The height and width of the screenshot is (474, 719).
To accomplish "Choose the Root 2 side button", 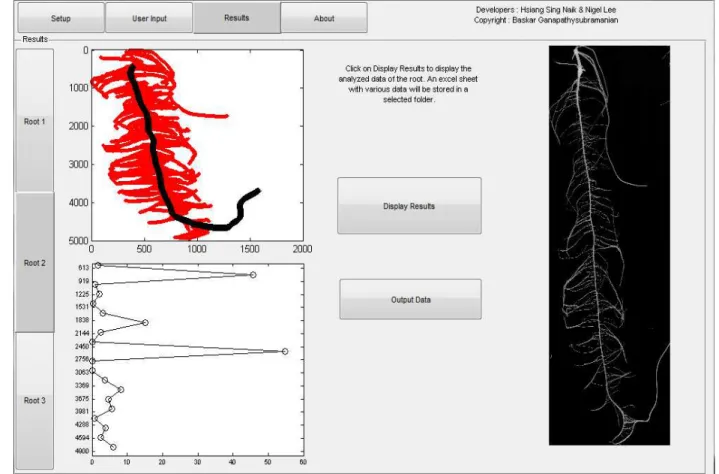I will [x=35, y=262].
